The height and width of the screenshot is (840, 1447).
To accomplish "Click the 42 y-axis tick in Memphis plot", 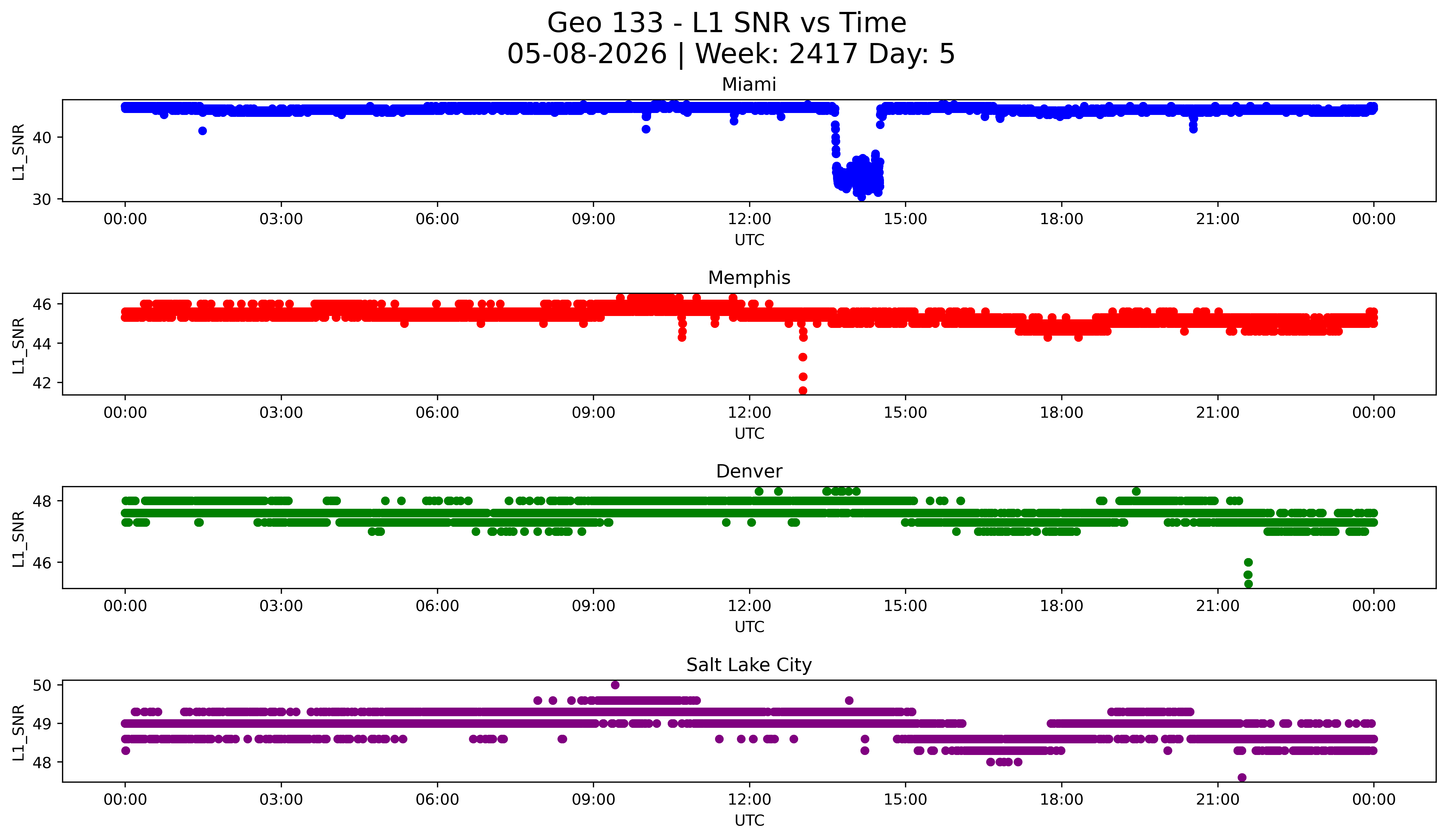I will 42,382.
